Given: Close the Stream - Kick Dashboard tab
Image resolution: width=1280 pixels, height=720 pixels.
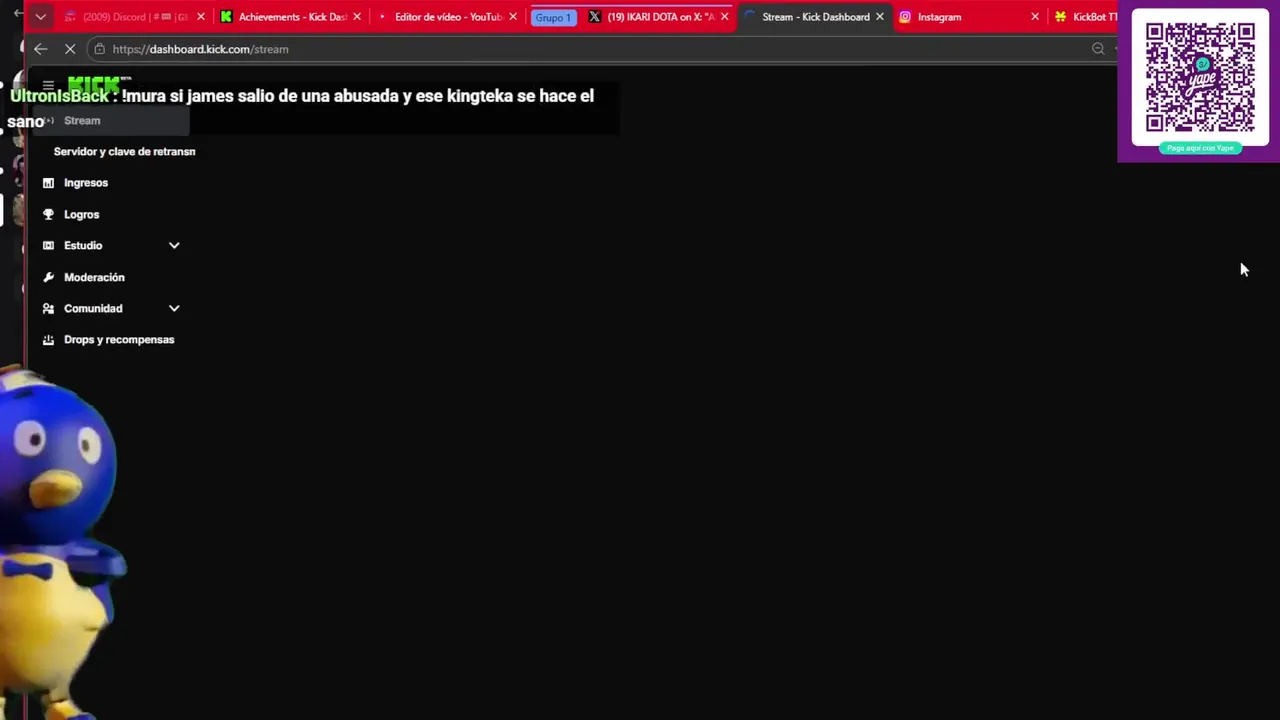Looking at the screenshot, I should [880, 17].
